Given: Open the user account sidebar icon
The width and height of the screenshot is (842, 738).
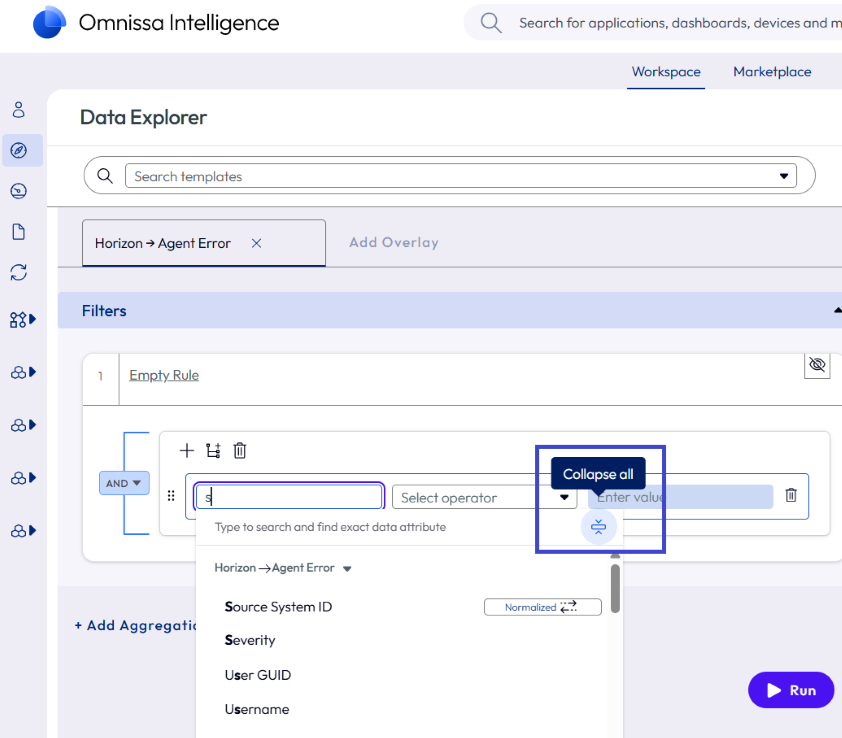Looking at the screenshot, I should (x=19, y=110).
